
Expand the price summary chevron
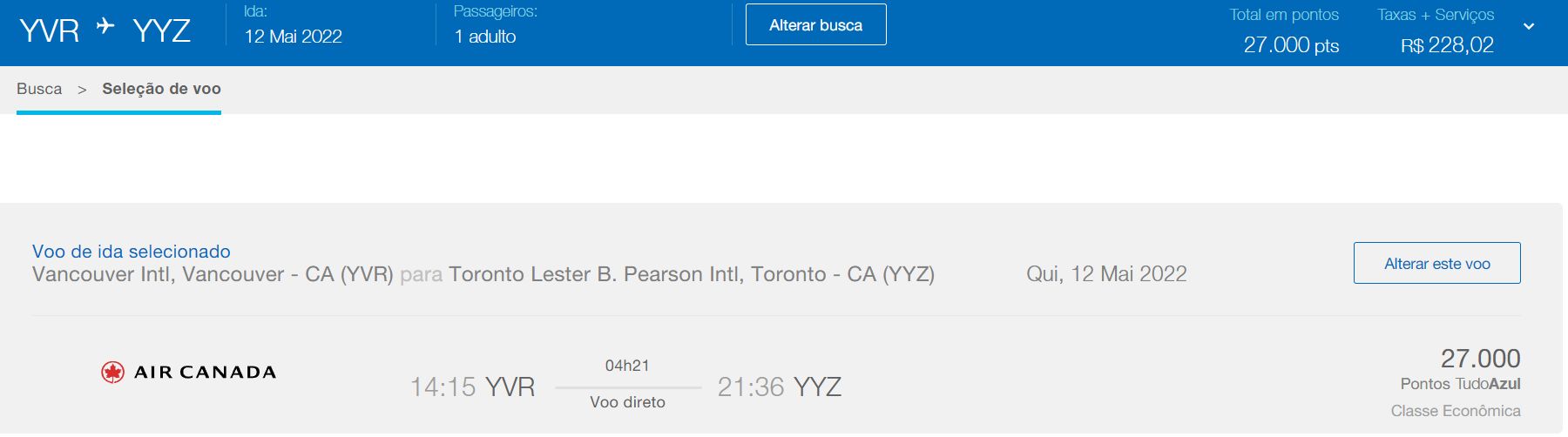tap(1529, 26)
